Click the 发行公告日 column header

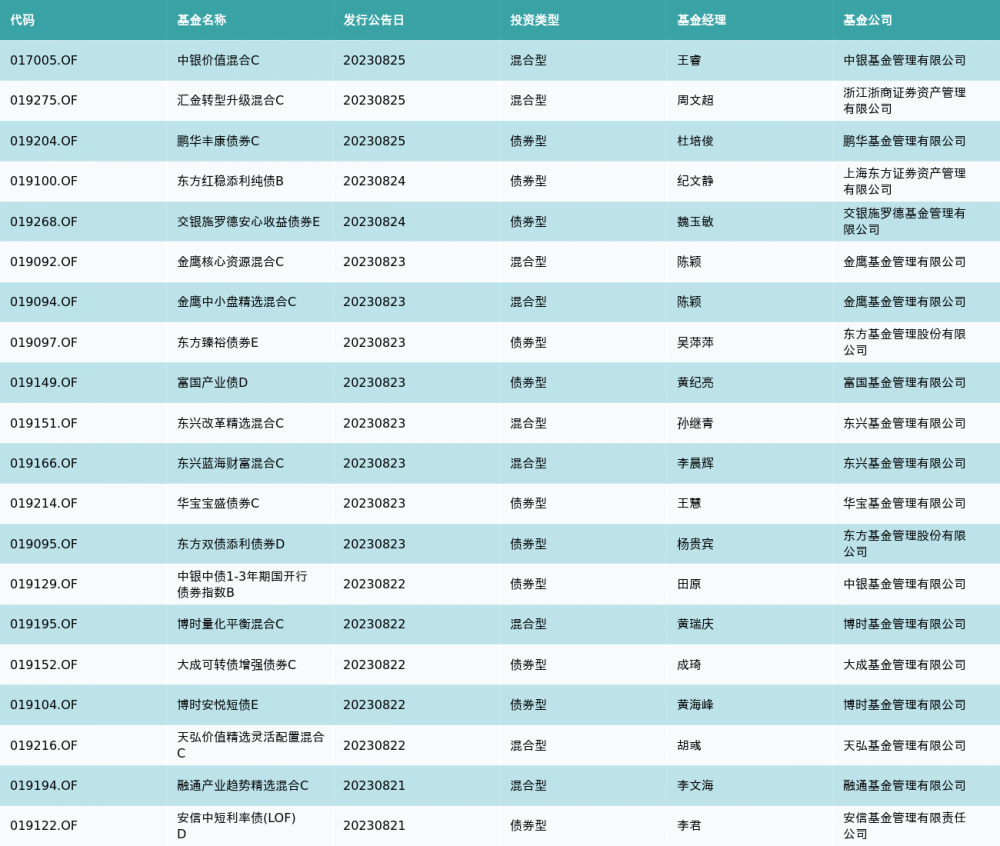coord(374,20)
